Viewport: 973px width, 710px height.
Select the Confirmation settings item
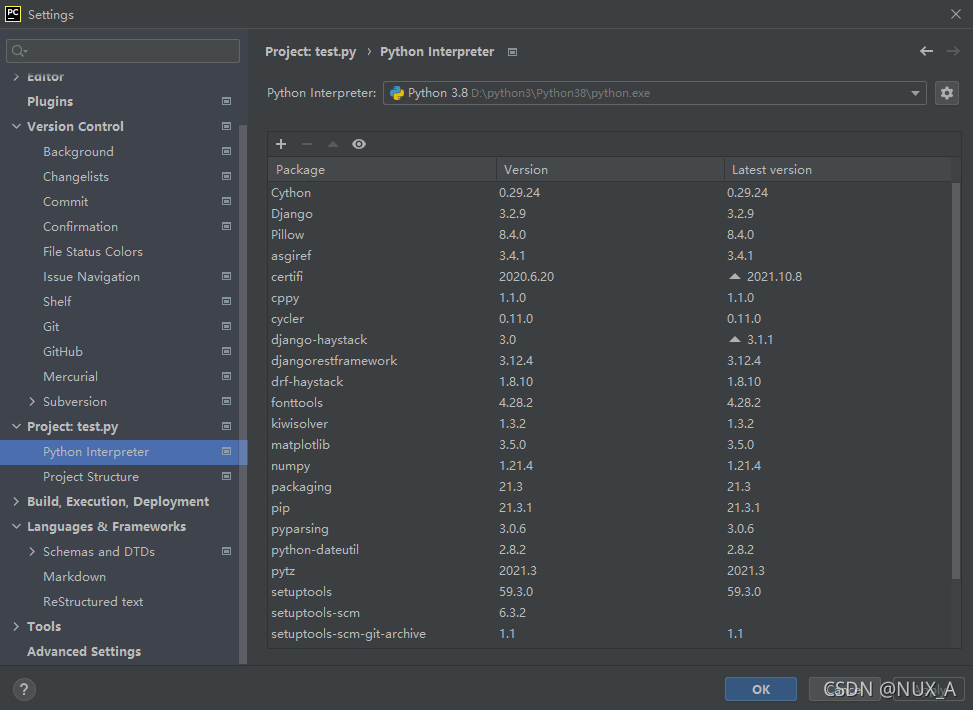pos(81,227)
